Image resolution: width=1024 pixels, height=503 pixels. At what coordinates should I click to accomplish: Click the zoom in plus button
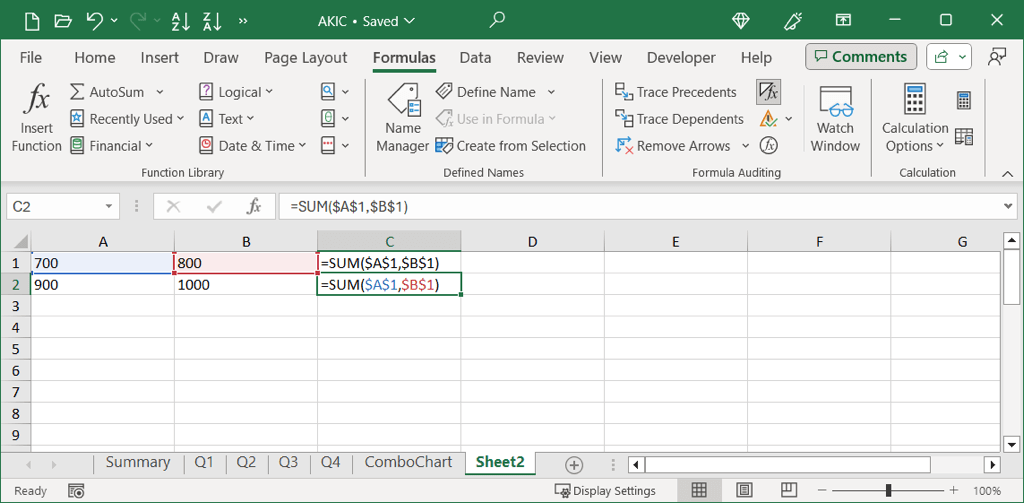953,491
